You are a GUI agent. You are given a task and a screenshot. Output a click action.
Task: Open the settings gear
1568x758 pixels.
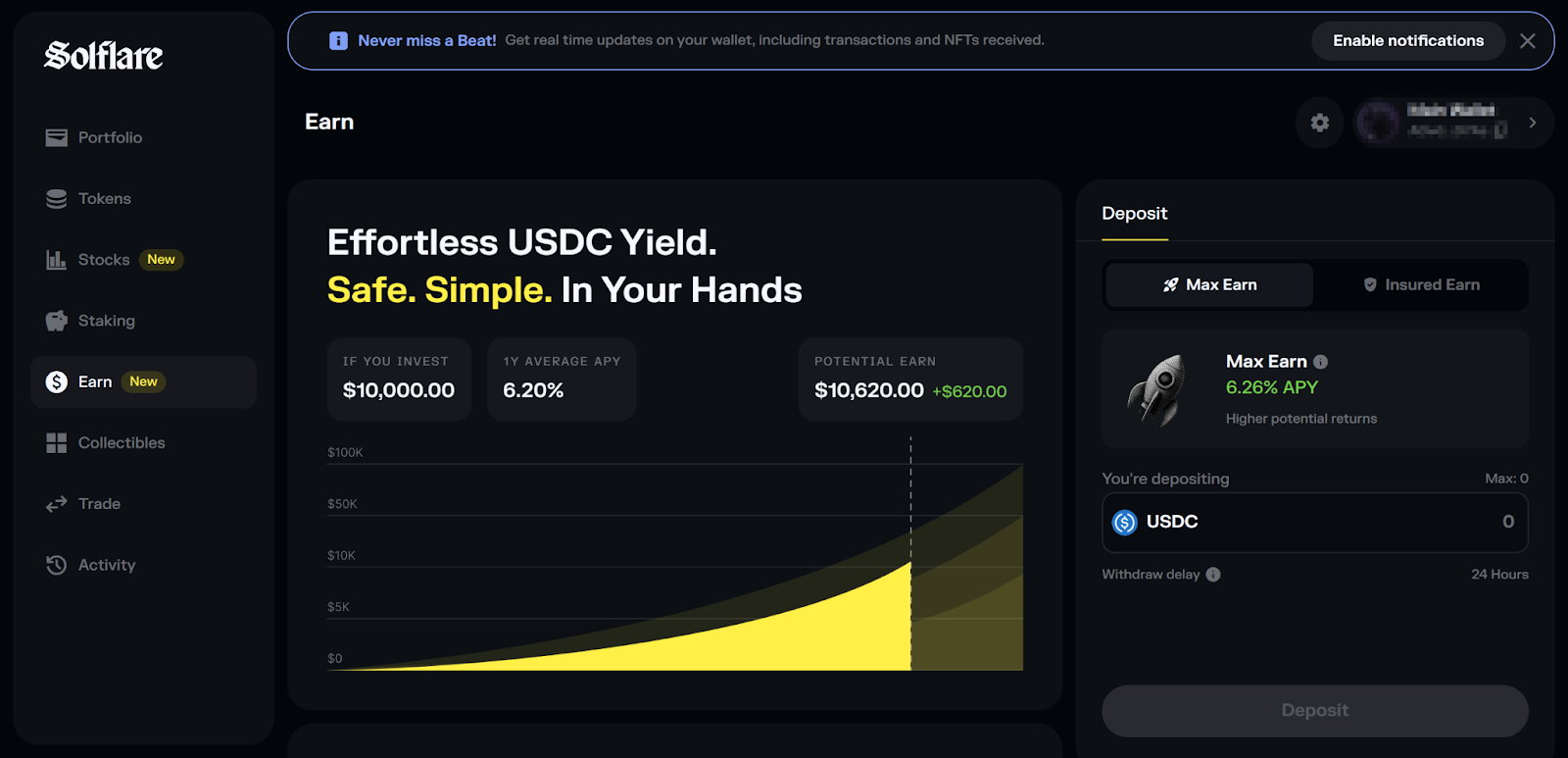pos(1319,123)
